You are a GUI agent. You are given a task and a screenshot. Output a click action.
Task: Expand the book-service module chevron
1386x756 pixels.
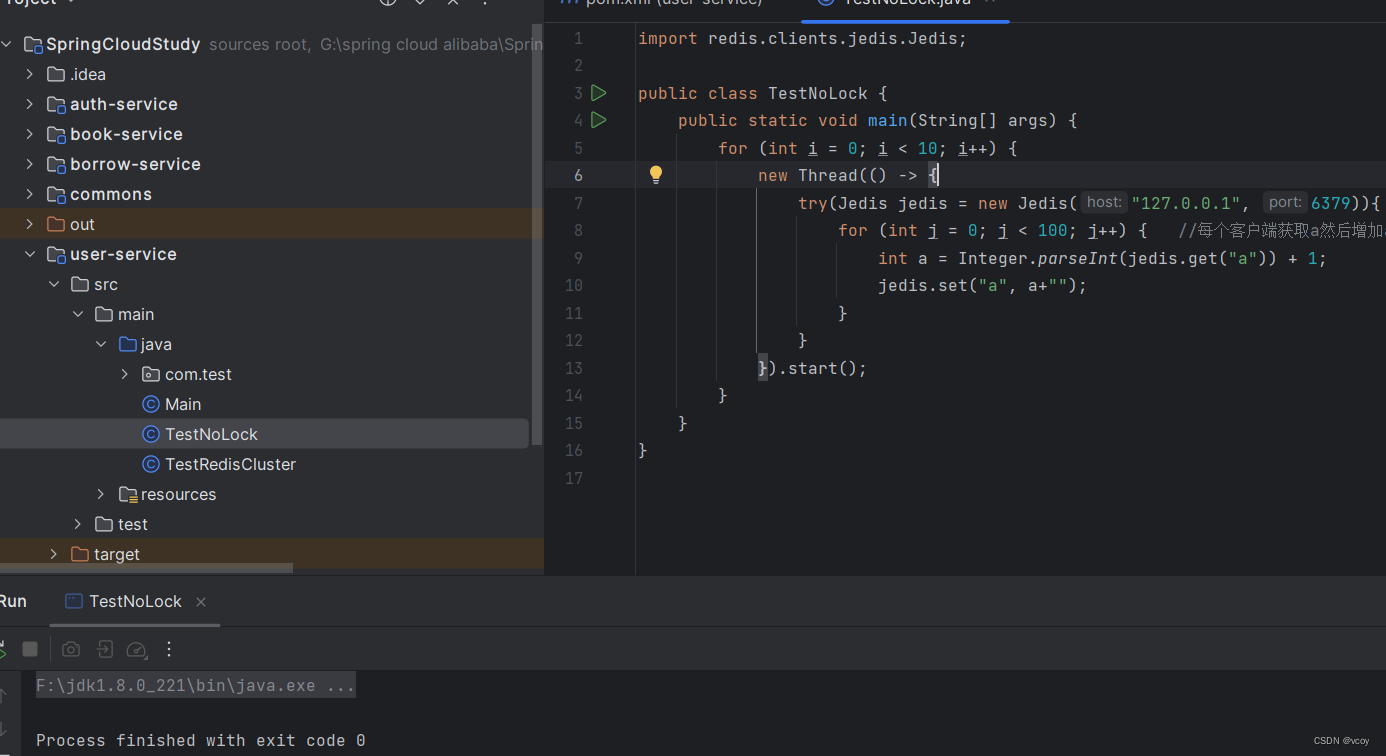(x=30, y=134)
